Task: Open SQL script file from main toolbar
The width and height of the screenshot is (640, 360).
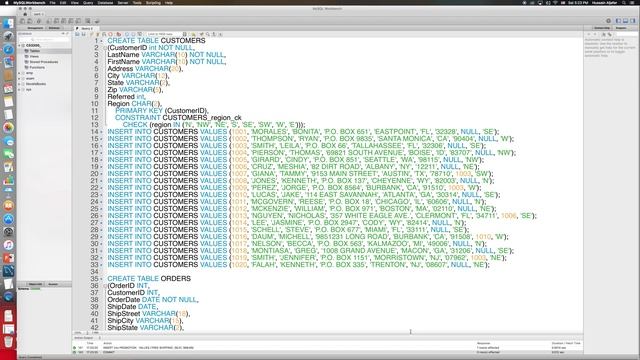Action: pos(29,21)
